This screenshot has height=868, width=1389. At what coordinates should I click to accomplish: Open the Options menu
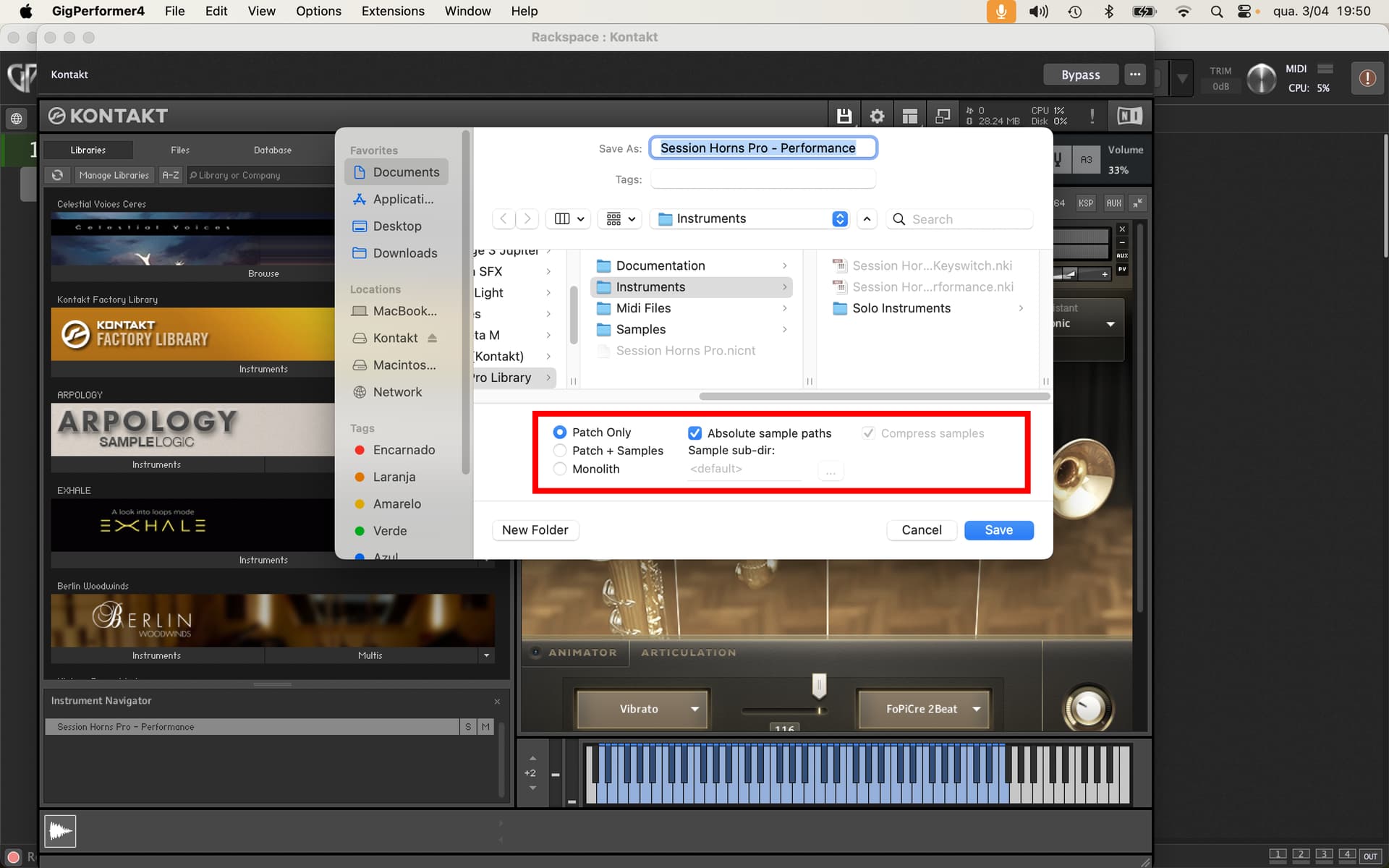point(318,12)
